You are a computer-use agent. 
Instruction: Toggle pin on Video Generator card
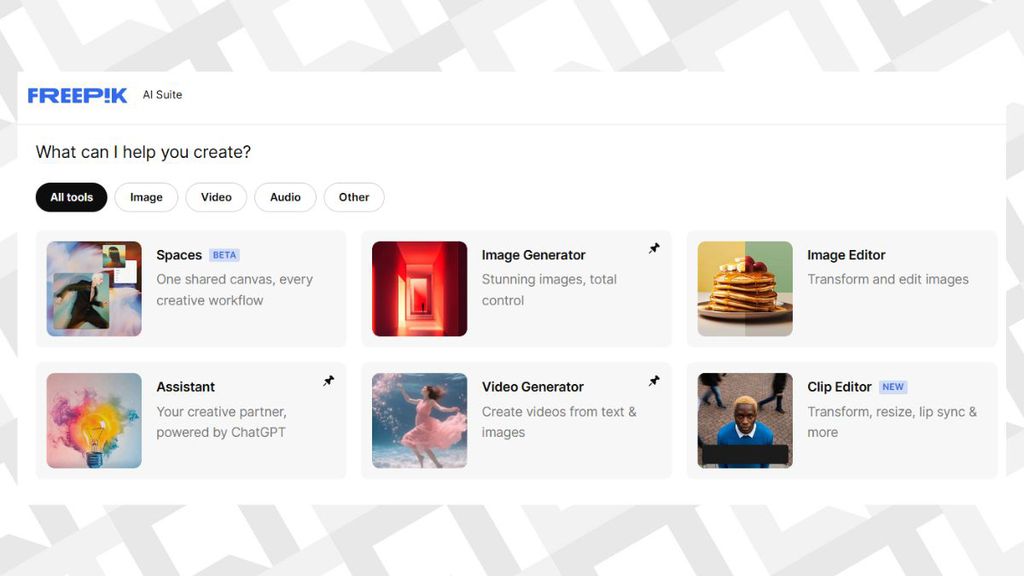(x=654, y=381)
